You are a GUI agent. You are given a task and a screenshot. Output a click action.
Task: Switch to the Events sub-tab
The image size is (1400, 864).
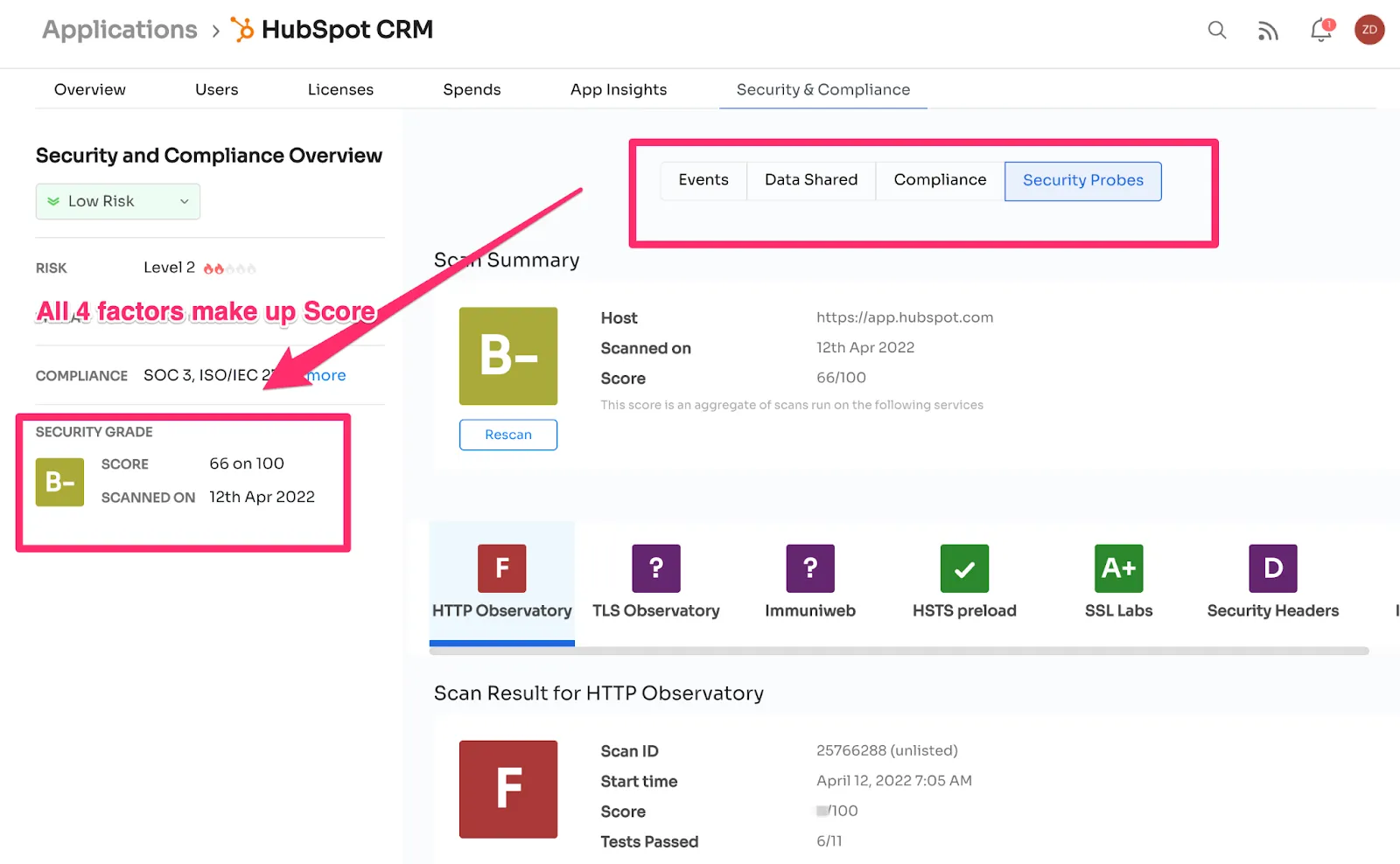point(703,180)
